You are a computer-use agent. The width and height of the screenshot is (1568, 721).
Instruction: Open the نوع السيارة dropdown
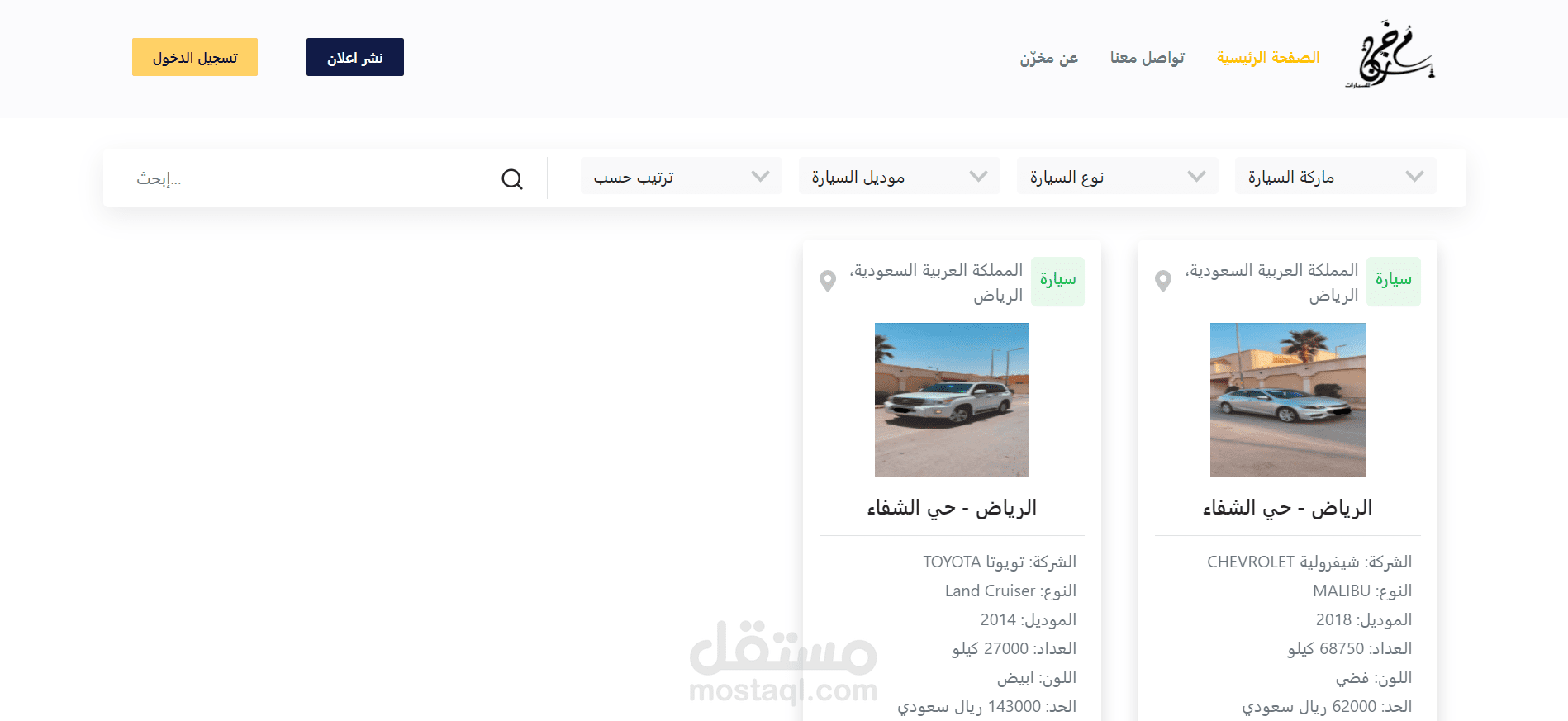[x=1117, y=176]
